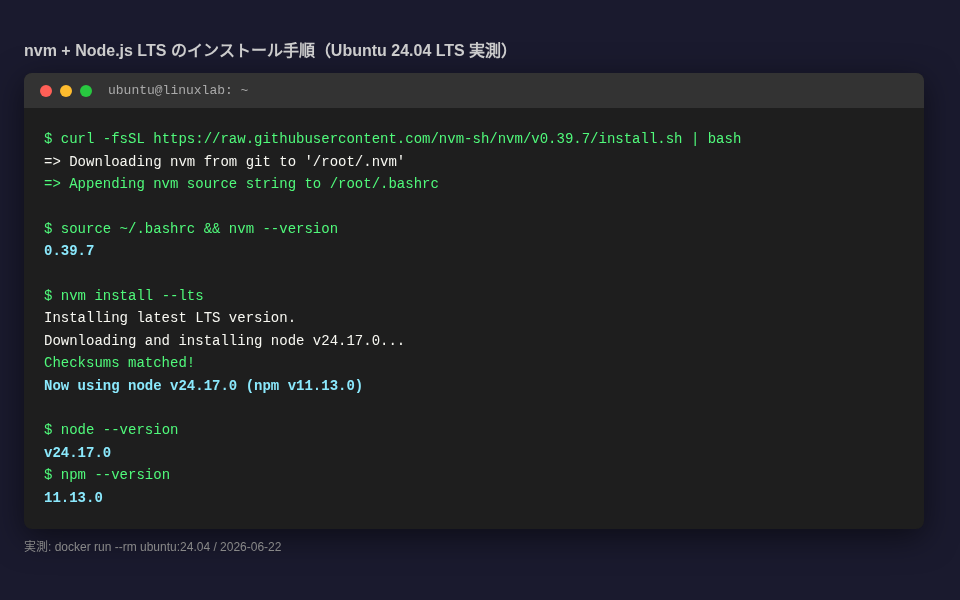Click terminal title 'ubuntu@linuxlab: ~'
Image resolution: width=960 pixels, height=600 pixels.
(x=178, y=90)
